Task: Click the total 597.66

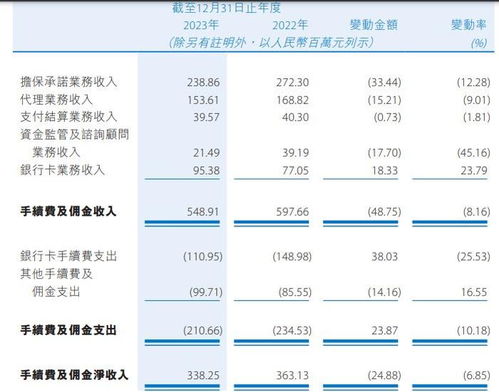Action: pyautogui.click(x=292, y=212)
